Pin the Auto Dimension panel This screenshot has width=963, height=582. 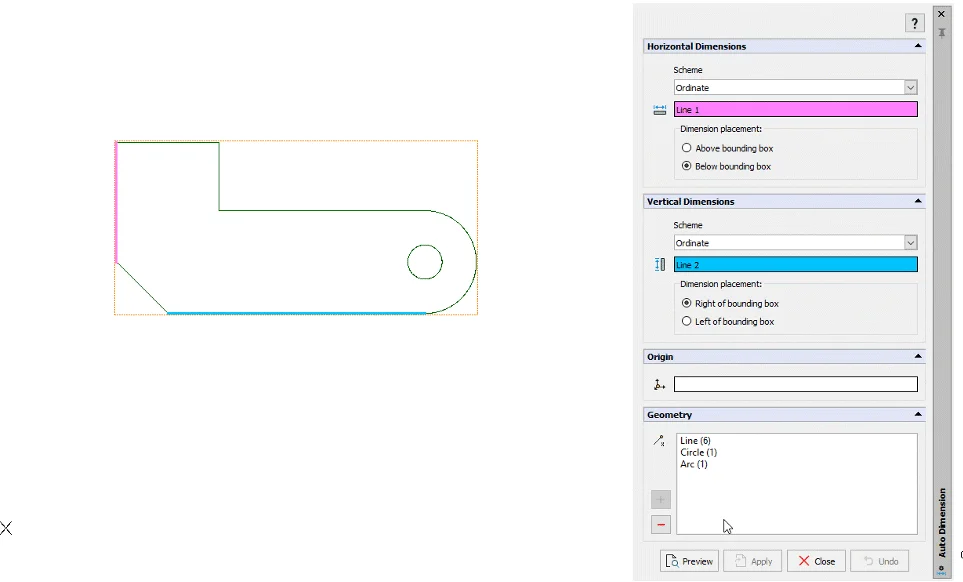point(941,33)
